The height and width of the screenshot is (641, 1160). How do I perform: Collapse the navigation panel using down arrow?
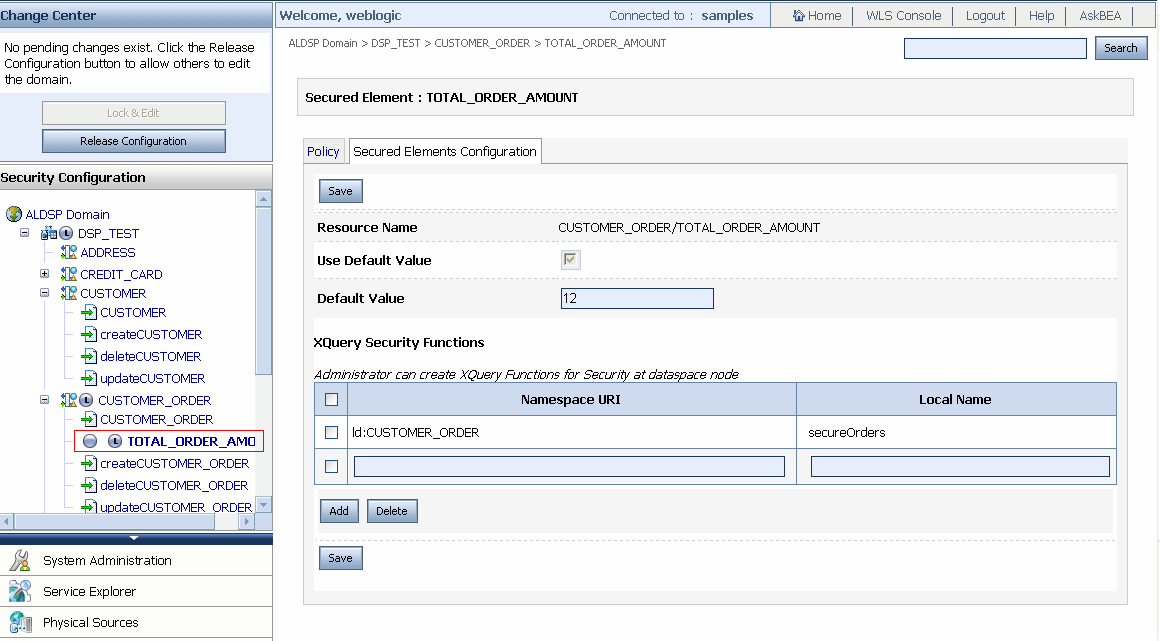tap(134, 538)
